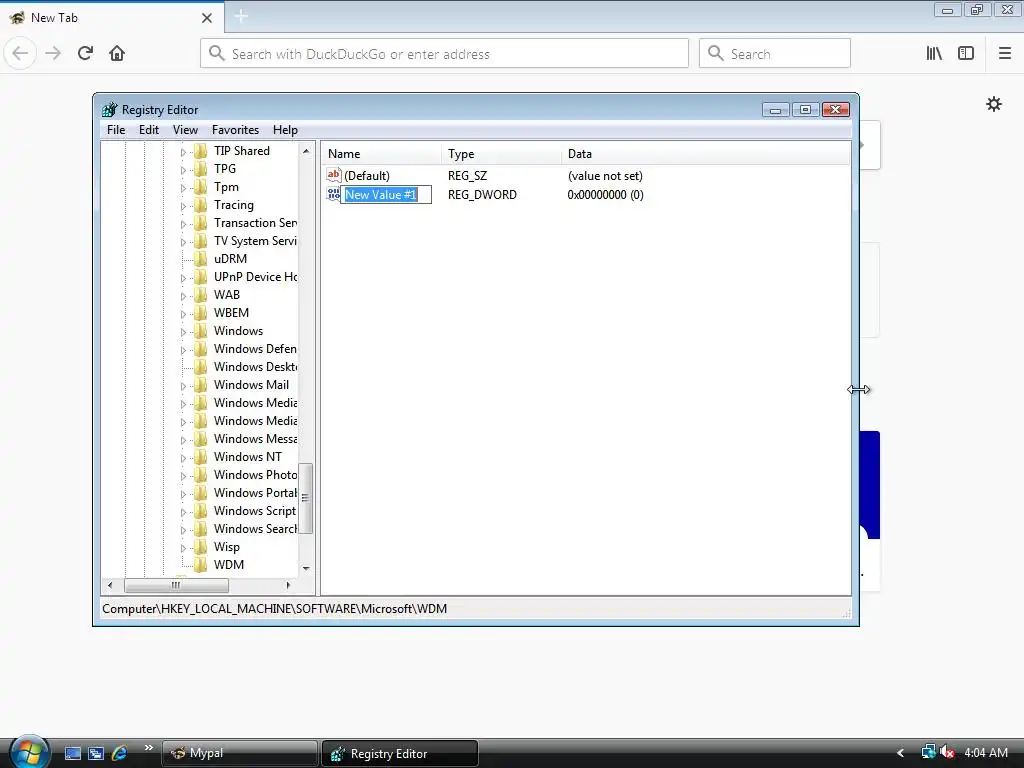
Task: Click the TIP Shared folder icon
Action: coord(200,151)
